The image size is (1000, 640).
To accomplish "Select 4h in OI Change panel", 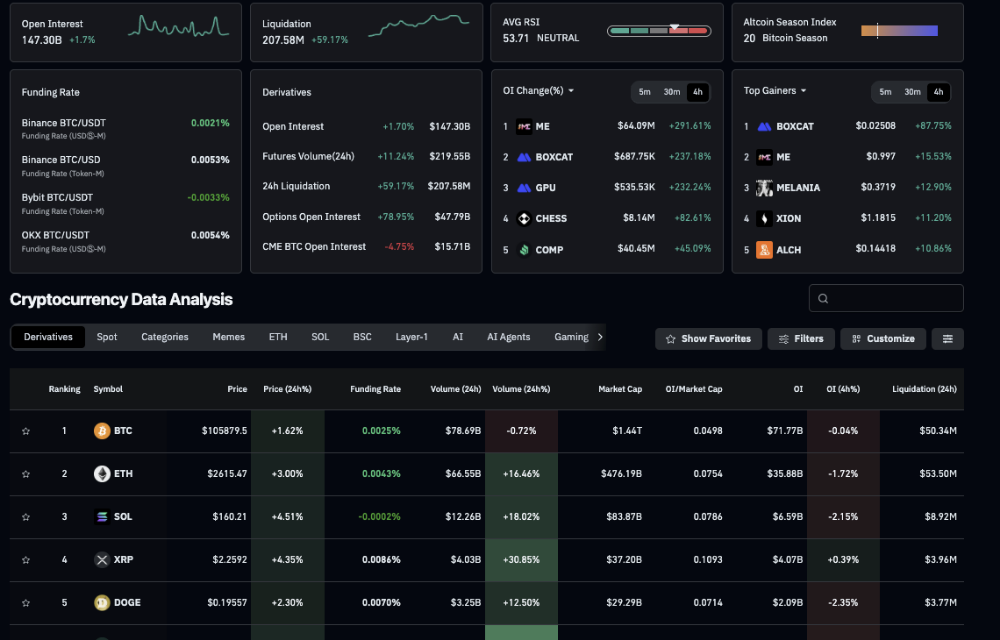I will pos(698,92).
